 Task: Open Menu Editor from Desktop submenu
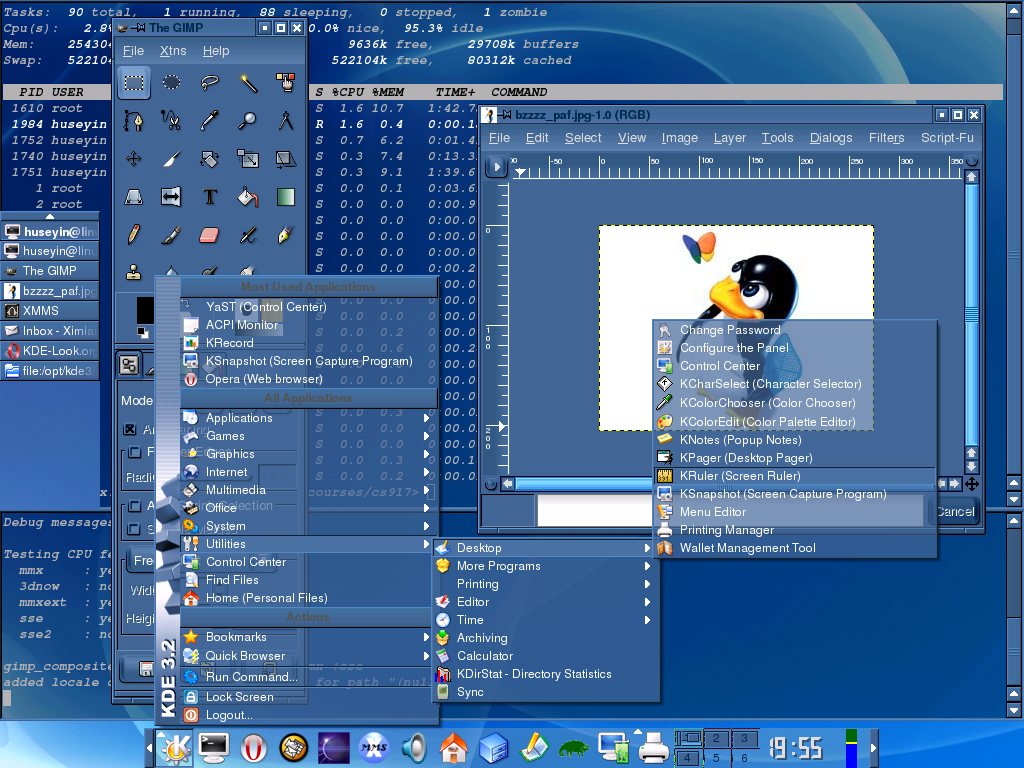pos(795,512)
